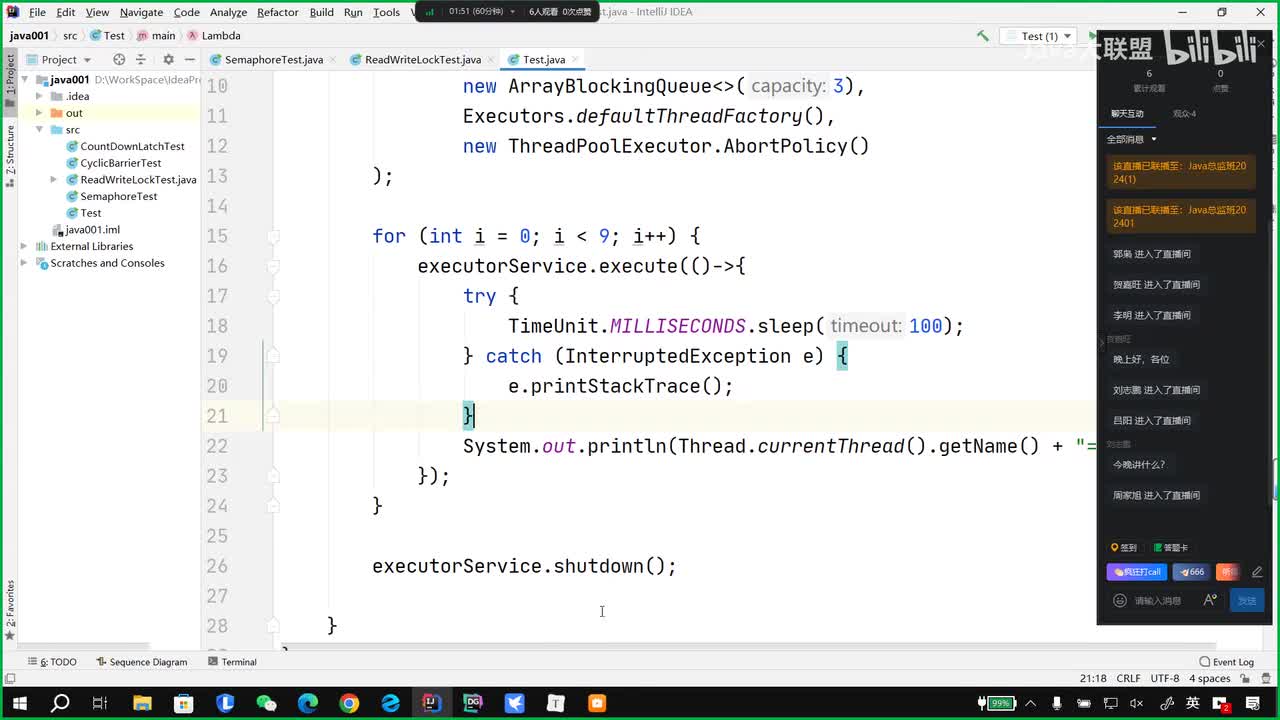Click the collapse all icon in Project panel
The height and width of the screenshot is (720, 1280).
[x=141, y=60]
